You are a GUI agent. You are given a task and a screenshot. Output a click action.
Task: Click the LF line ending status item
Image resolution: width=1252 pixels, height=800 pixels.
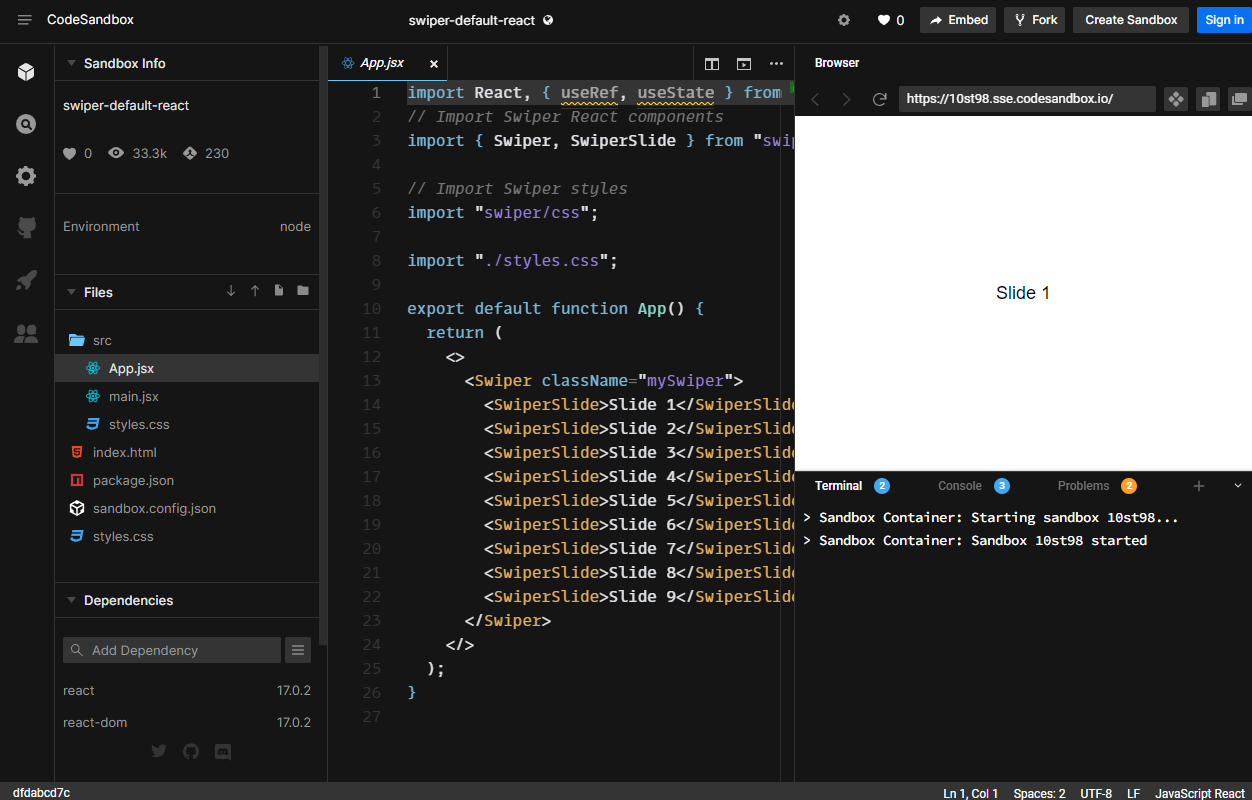pyautogui.click(x=1134, y=793)
